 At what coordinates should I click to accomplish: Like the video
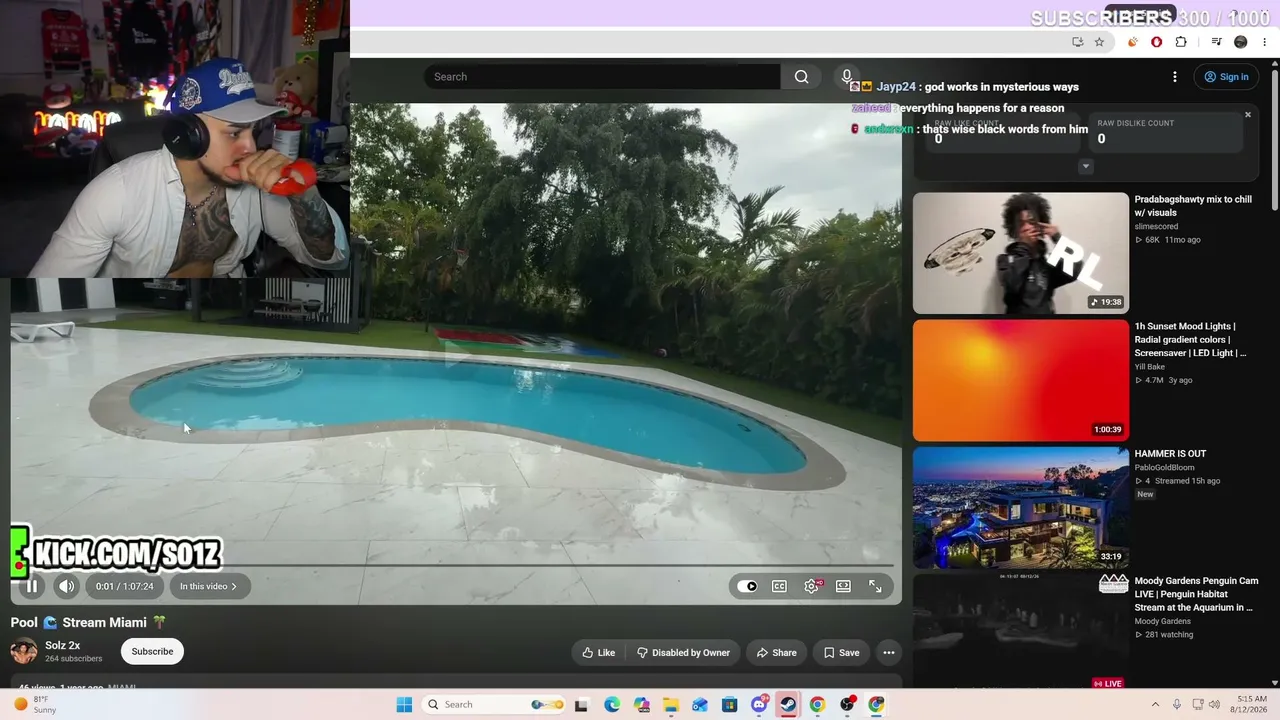pos(599,653)
